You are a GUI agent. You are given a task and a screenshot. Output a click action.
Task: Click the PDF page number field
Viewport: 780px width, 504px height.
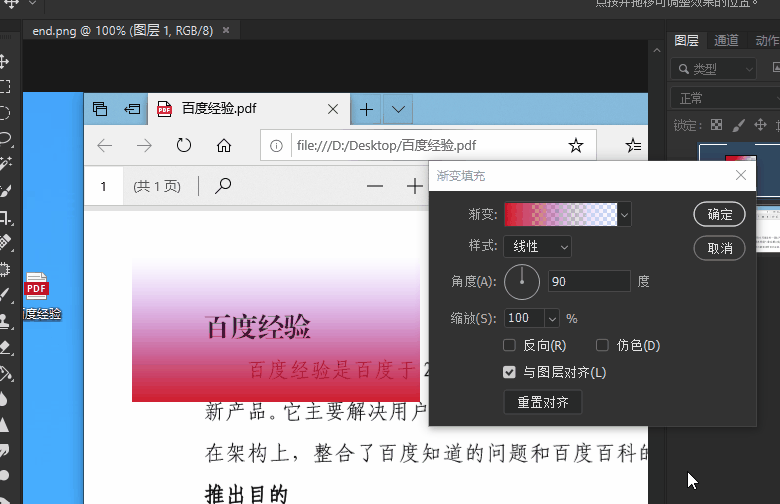click(103, 186)
